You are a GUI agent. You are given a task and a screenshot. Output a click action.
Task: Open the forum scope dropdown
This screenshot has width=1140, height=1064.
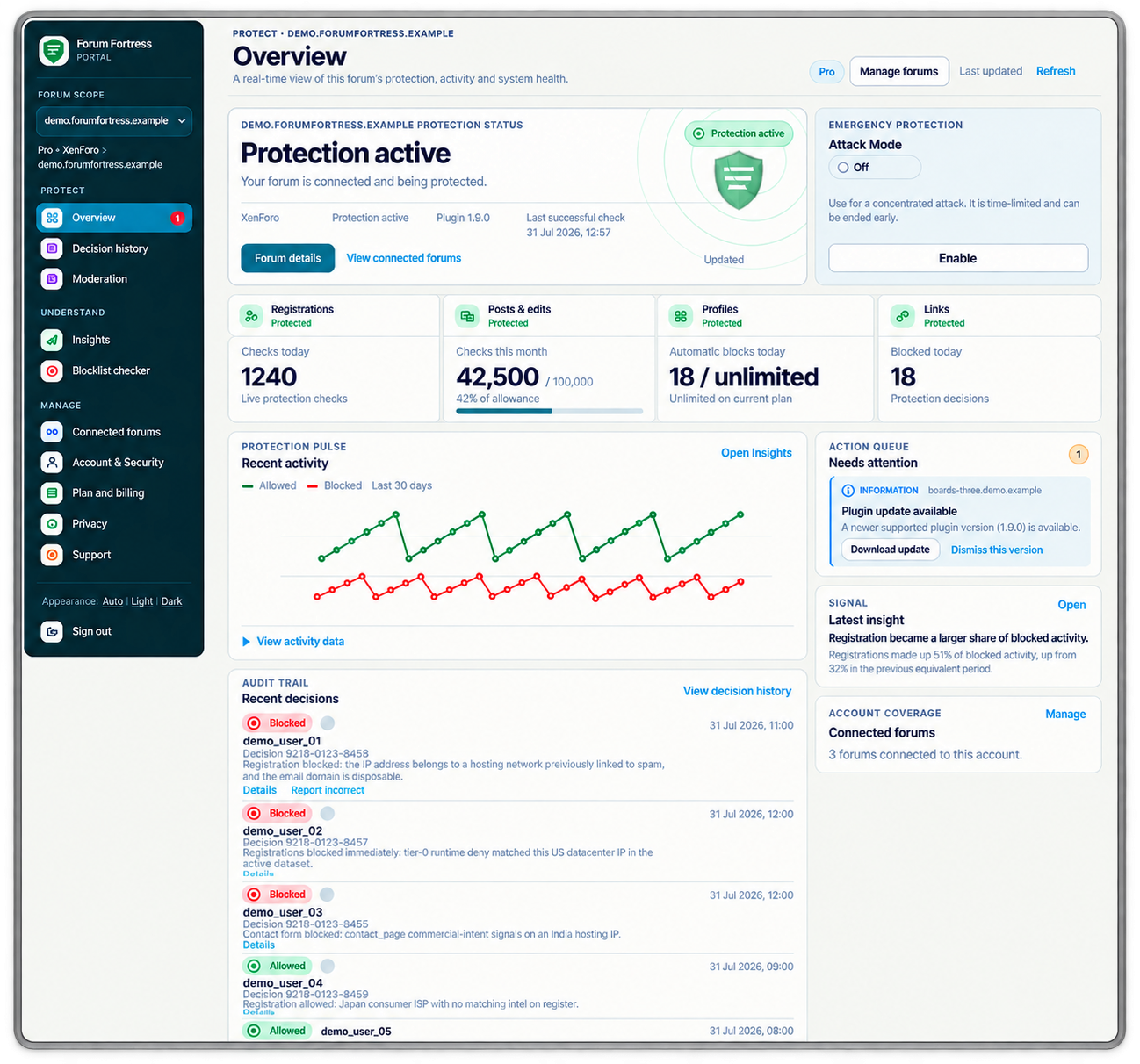click(114, 120)
